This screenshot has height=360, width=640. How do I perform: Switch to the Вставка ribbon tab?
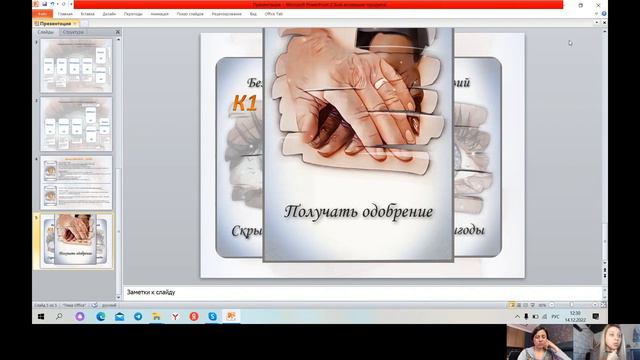pos(87,14)
